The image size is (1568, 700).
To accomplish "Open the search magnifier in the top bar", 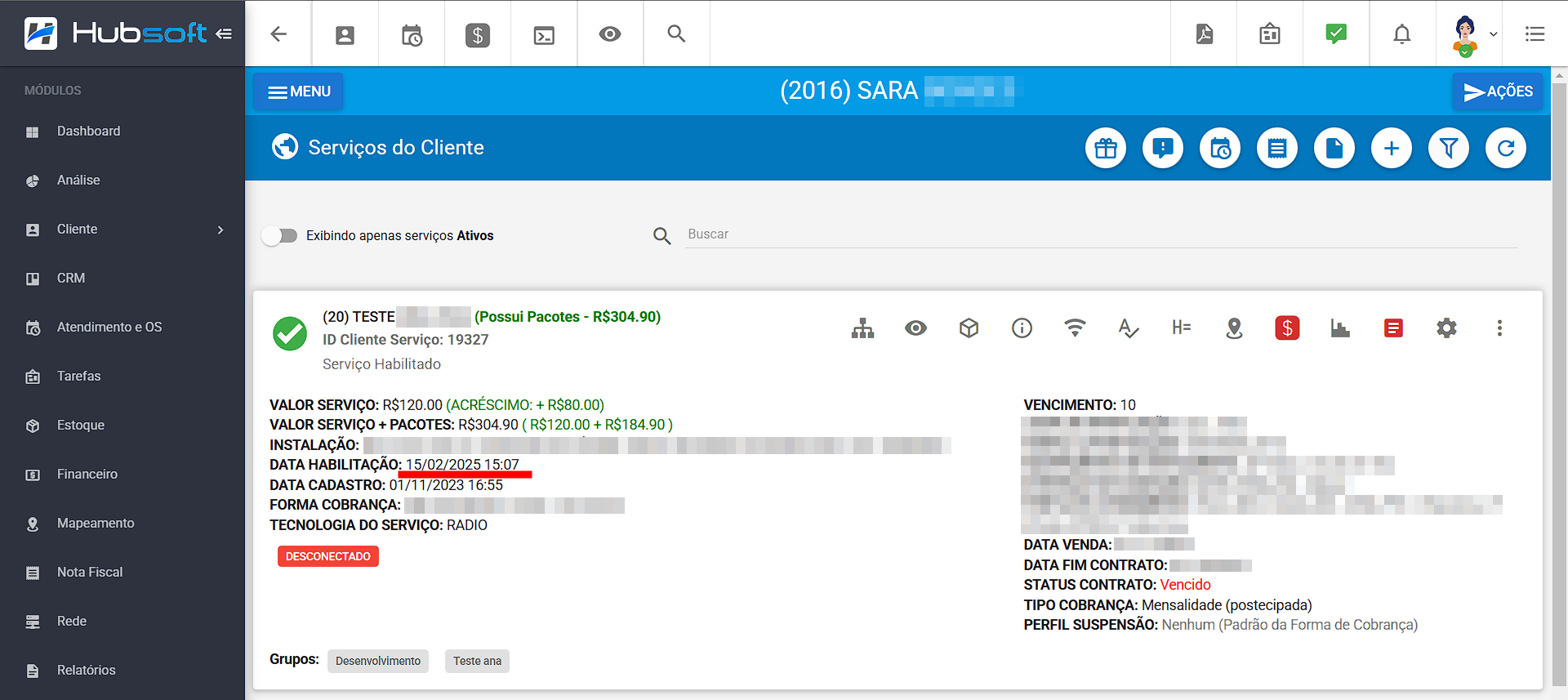I will pos(676,33).
